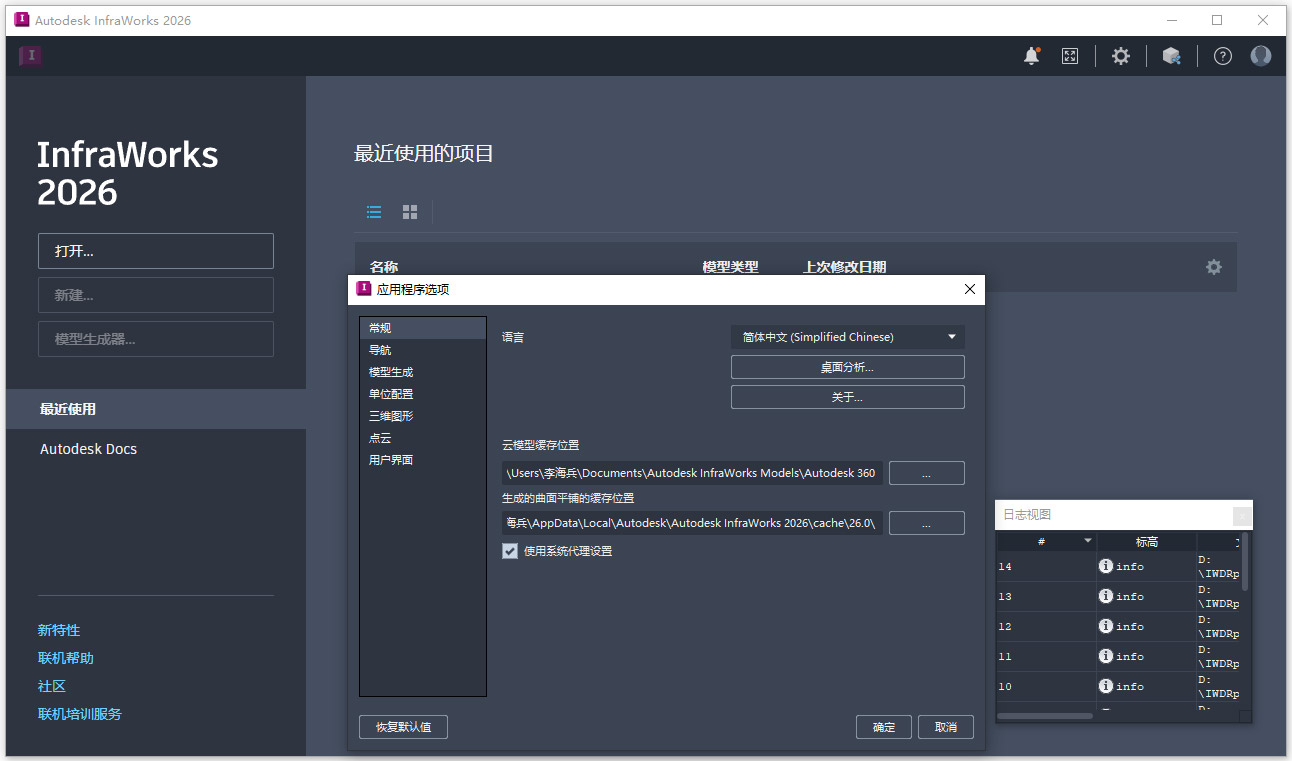Select the 导航 settings category
Screen dimensions: 1292x761
click(x=380, y=349)
